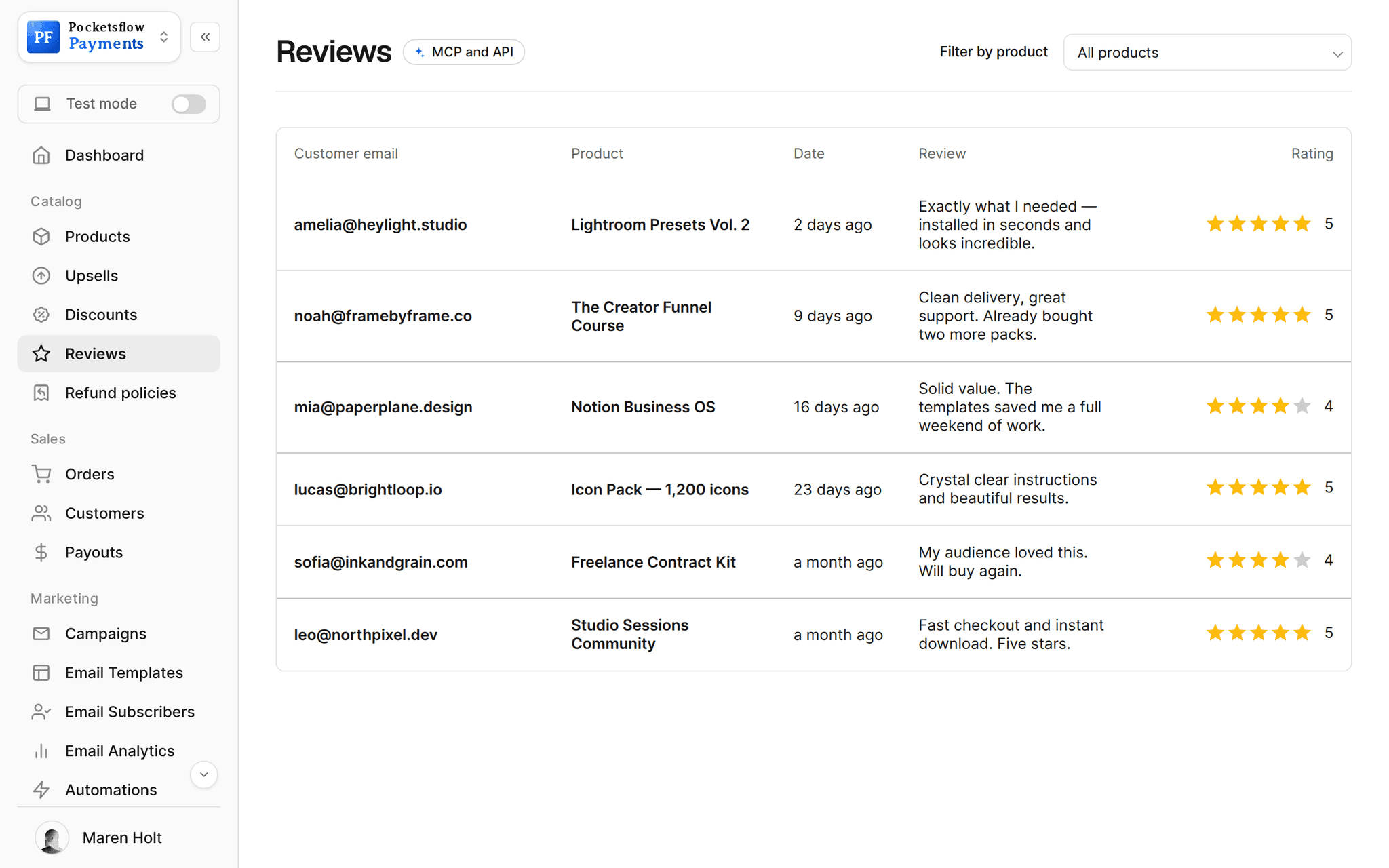Click the MCP and API badge
This screenshot has width=1389, height=868.
click(464, 52)
